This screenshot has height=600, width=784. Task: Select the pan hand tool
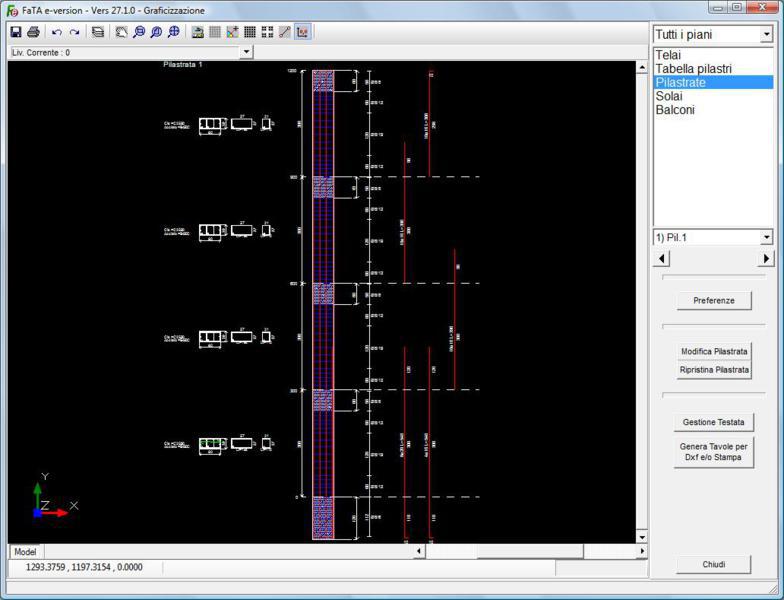121,32
